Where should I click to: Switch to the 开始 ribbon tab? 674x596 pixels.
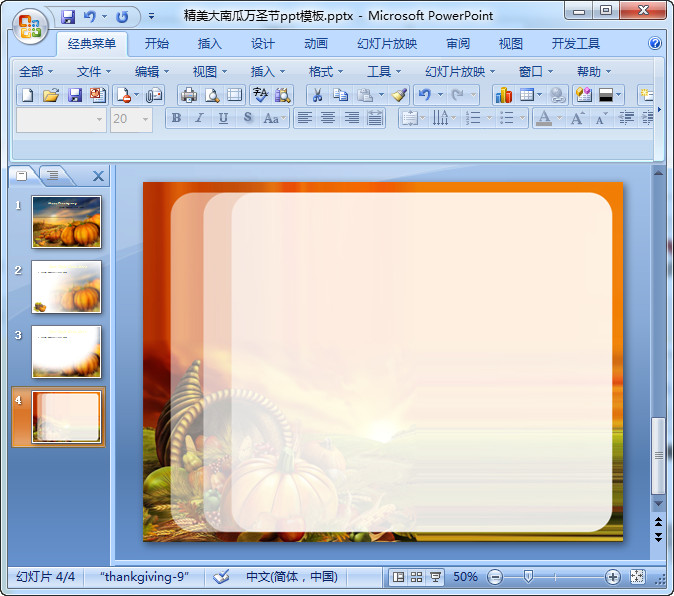(x=156, y=43)
